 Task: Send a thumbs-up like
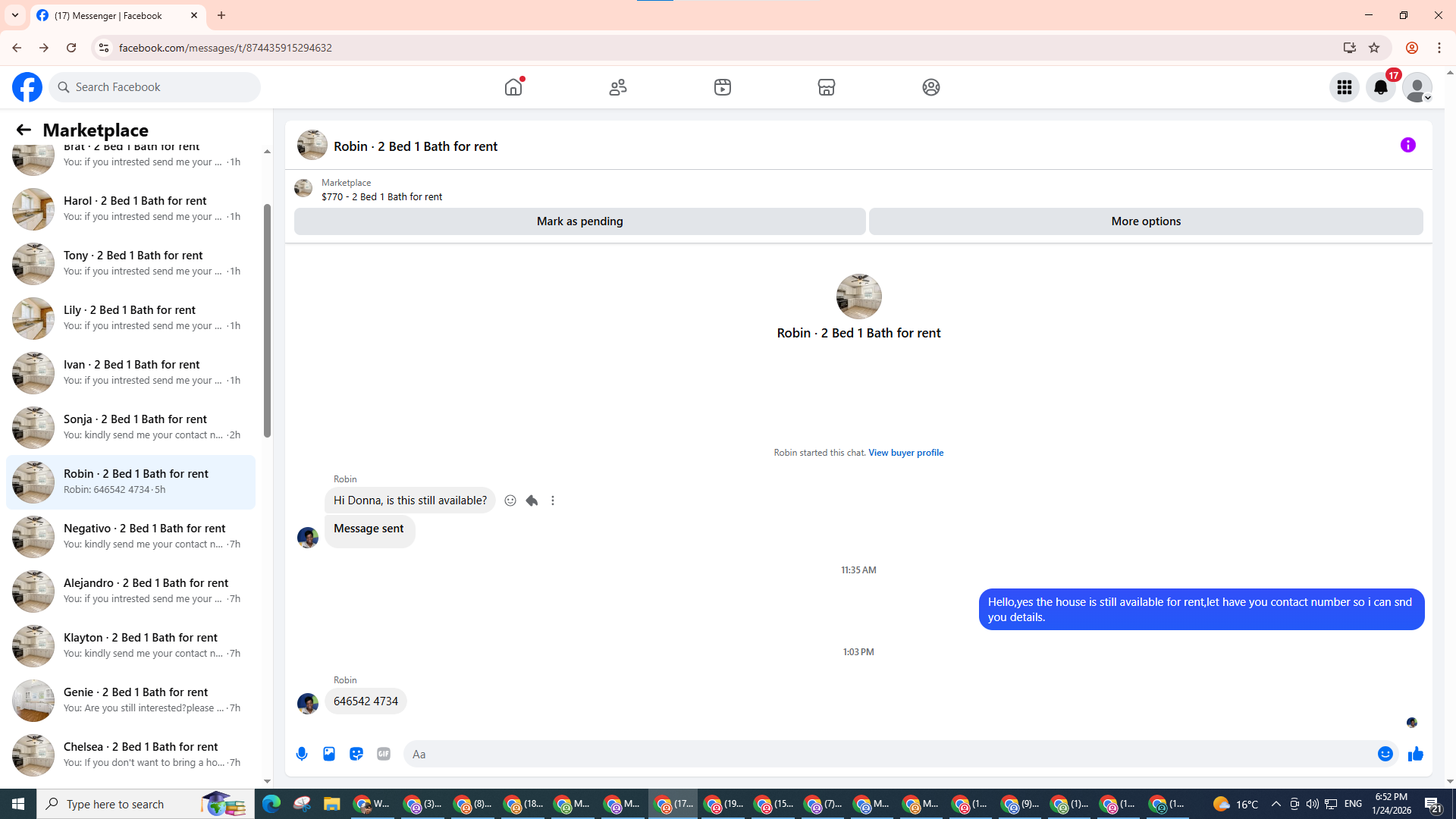click(x=1415, y=754)
